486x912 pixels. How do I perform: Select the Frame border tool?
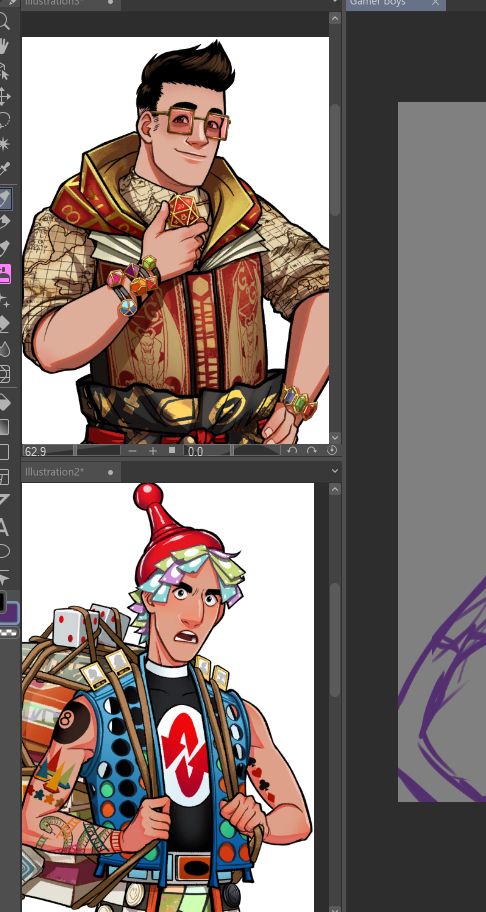click(5, 477)
